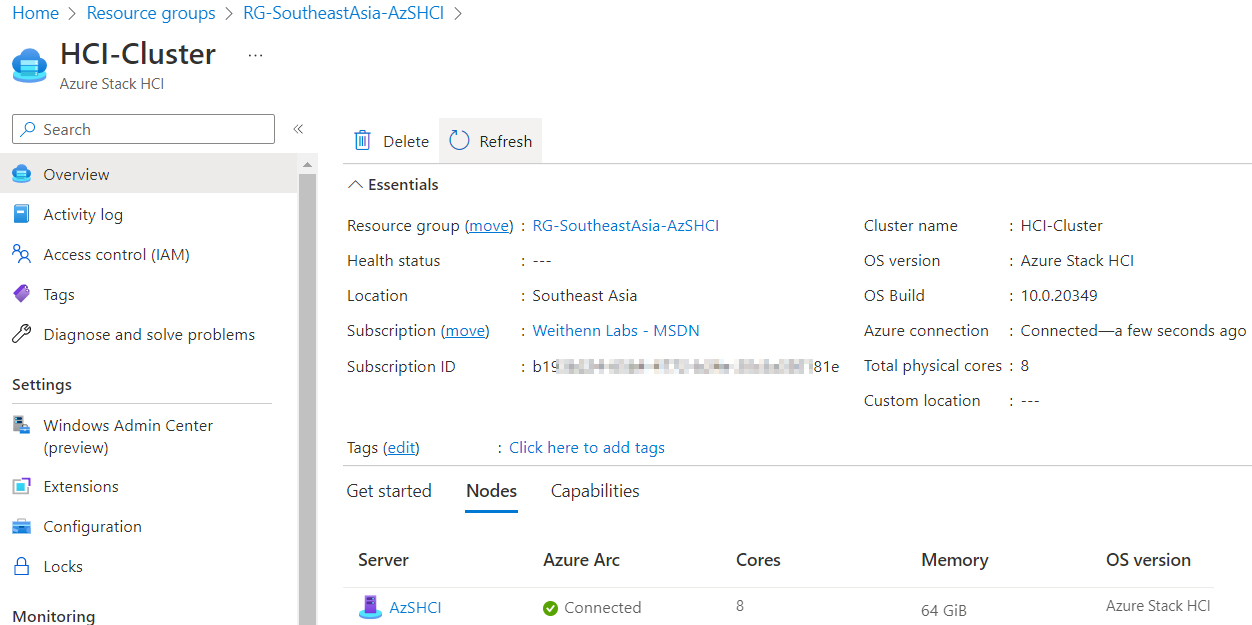Click the Access control (IAM) people icon
The image size is (1252, 625).
point(21,254)
